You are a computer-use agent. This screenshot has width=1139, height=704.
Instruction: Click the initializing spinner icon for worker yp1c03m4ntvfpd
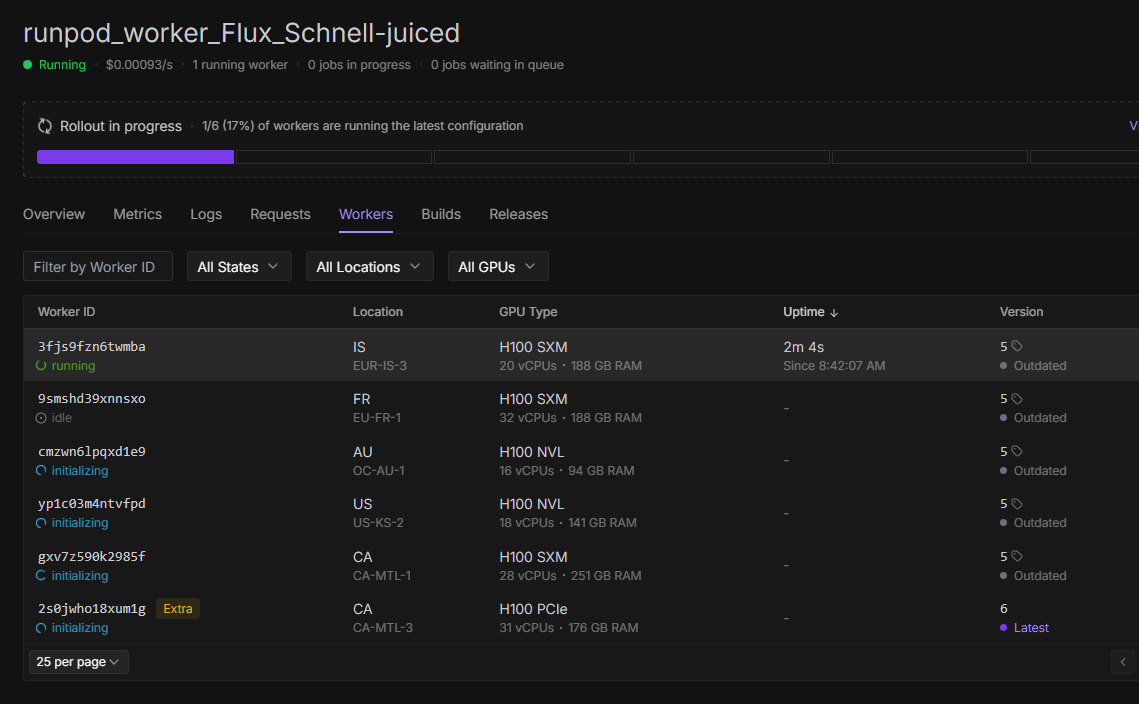pyautogui.click(x=41, y=523)
